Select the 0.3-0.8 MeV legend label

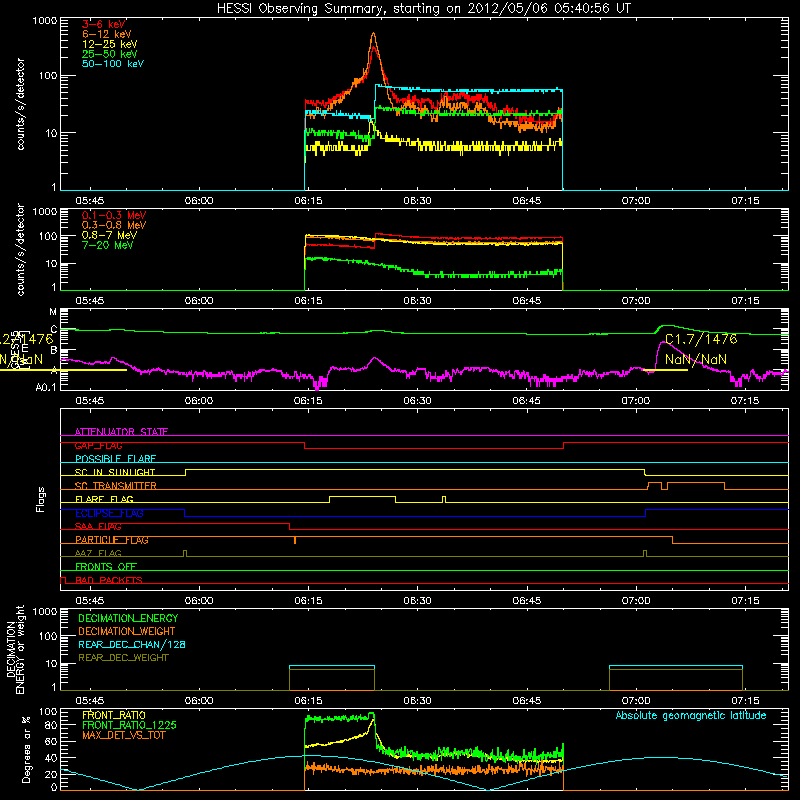114,225
